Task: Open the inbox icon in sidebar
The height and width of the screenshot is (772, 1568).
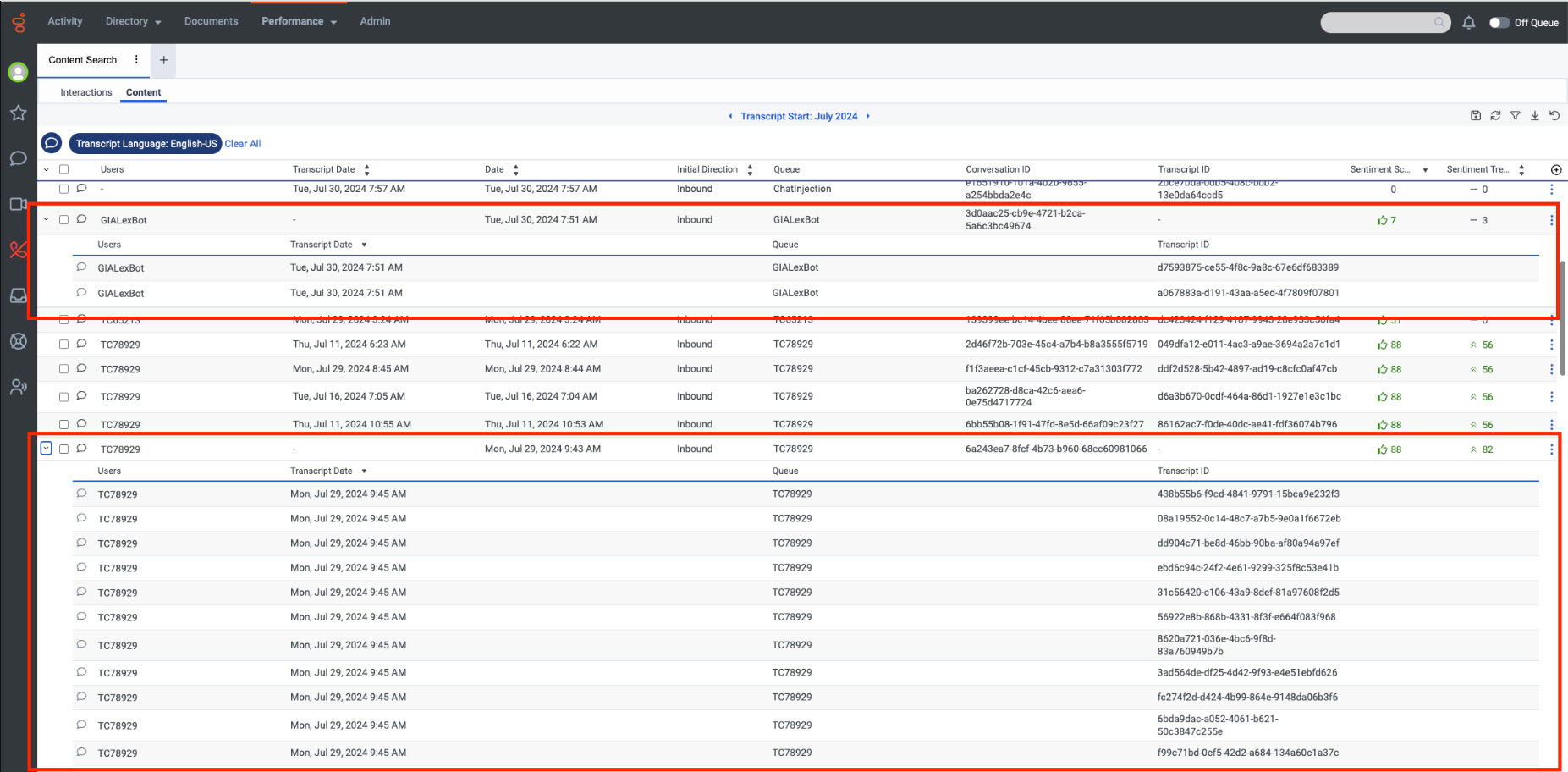Action: coord(18,295)
